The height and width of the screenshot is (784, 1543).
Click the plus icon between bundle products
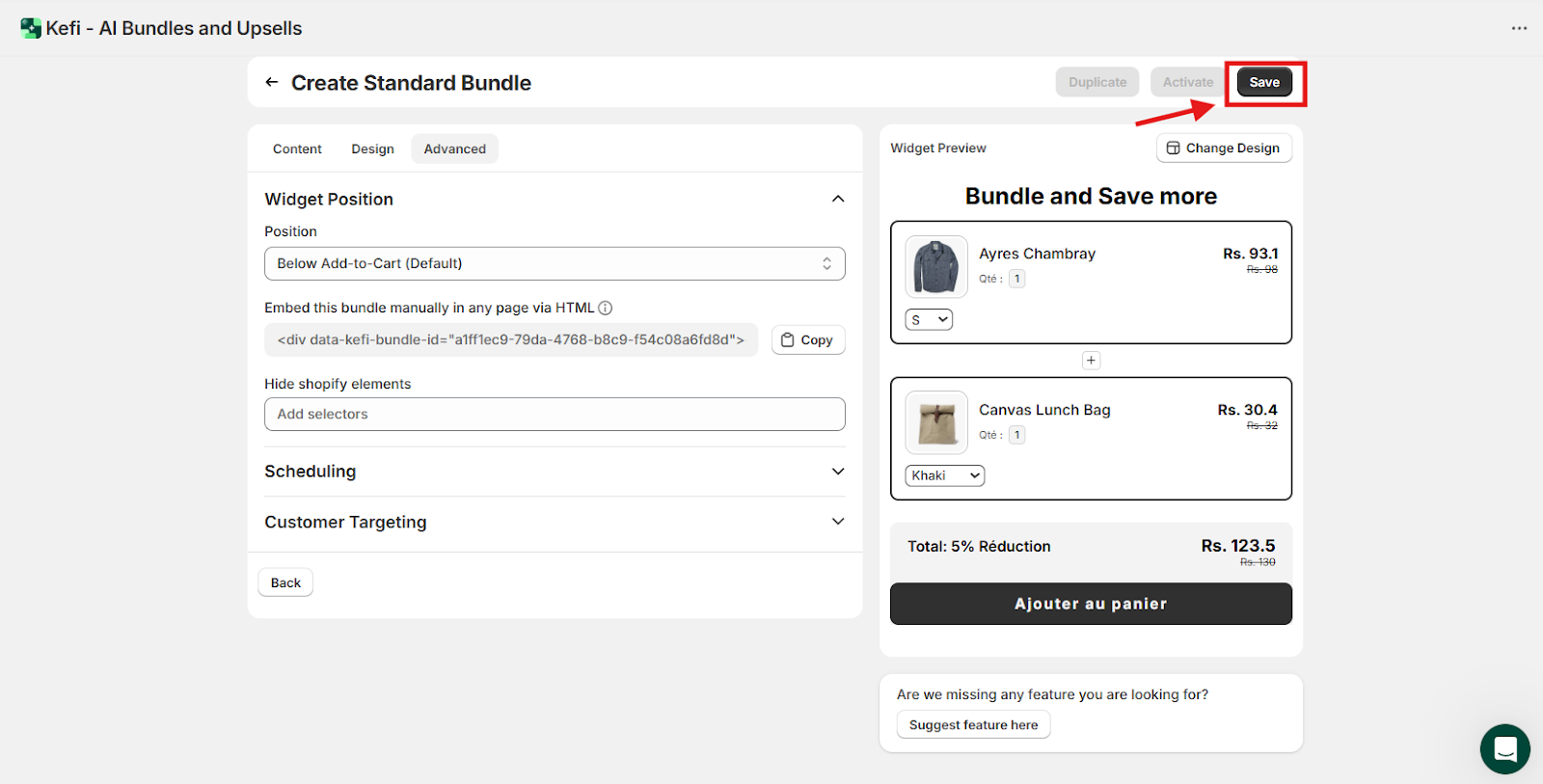click(x=1091, y=361)
